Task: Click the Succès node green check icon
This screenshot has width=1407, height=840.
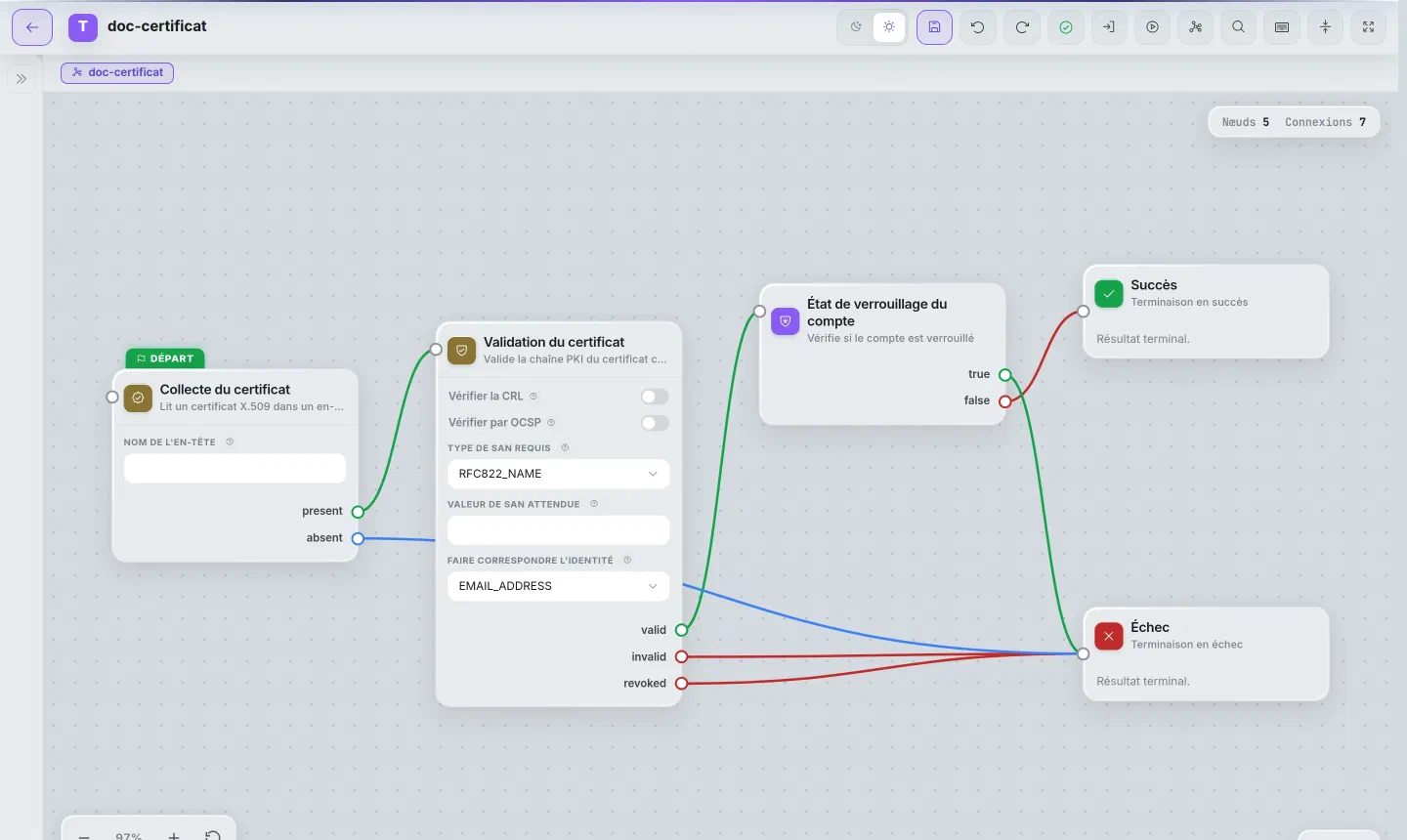Action: point(1109,294)
